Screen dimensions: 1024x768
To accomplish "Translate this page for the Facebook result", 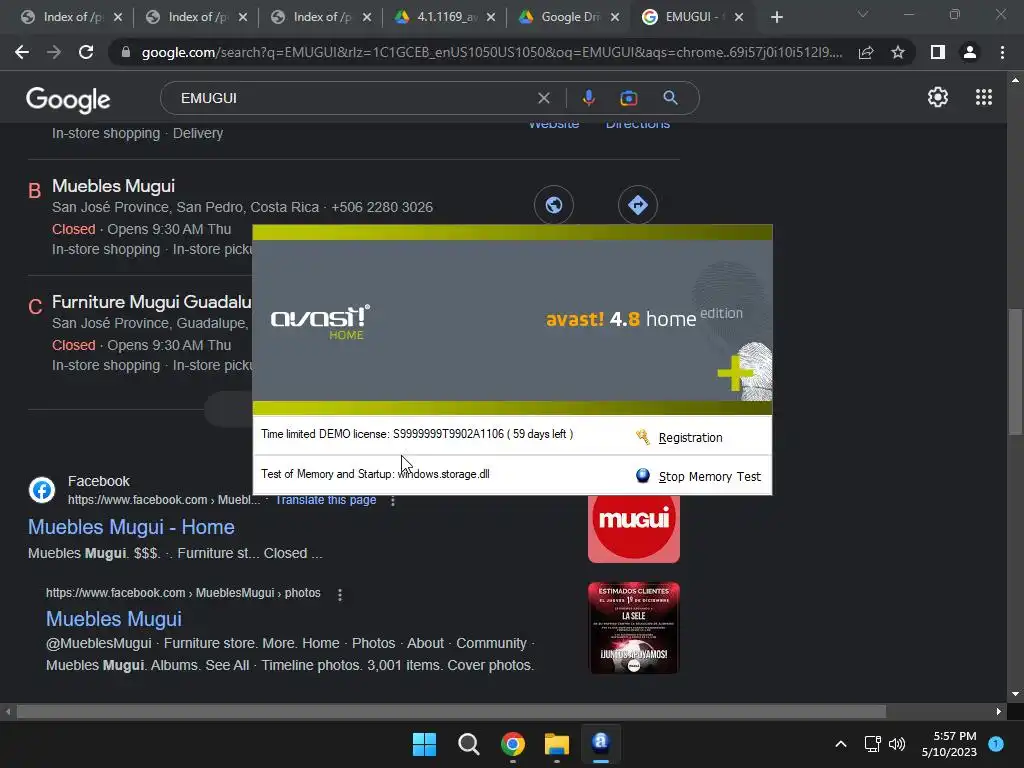I will pyautogui.click(x=325, y=500).
